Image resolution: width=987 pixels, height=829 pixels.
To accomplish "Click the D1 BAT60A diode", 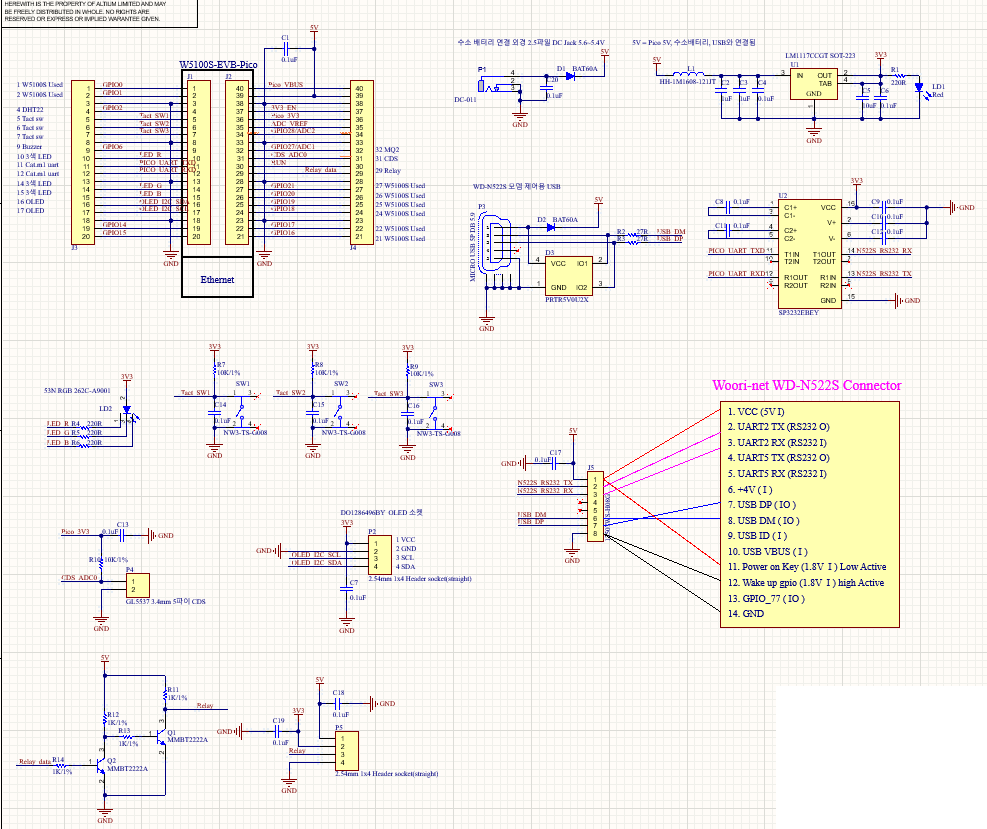I will (570, 76).
